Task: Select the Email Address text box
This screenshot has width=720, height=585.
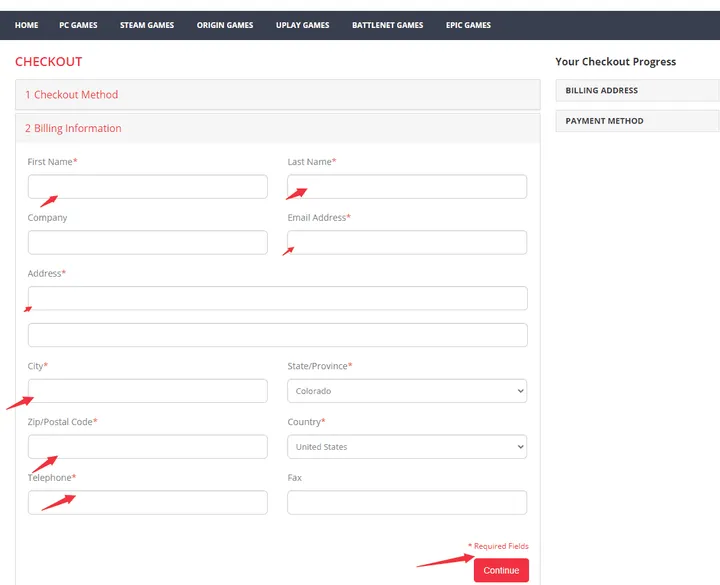Action: (x=406, y=243)
